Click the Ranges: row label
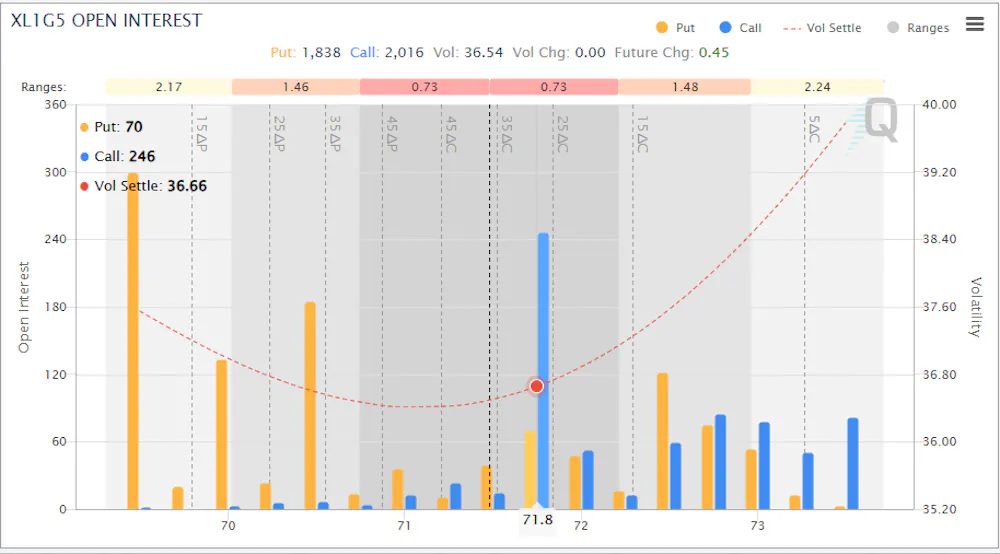The width and height of the screenshot is (1000, 554). tap(43, 87)
